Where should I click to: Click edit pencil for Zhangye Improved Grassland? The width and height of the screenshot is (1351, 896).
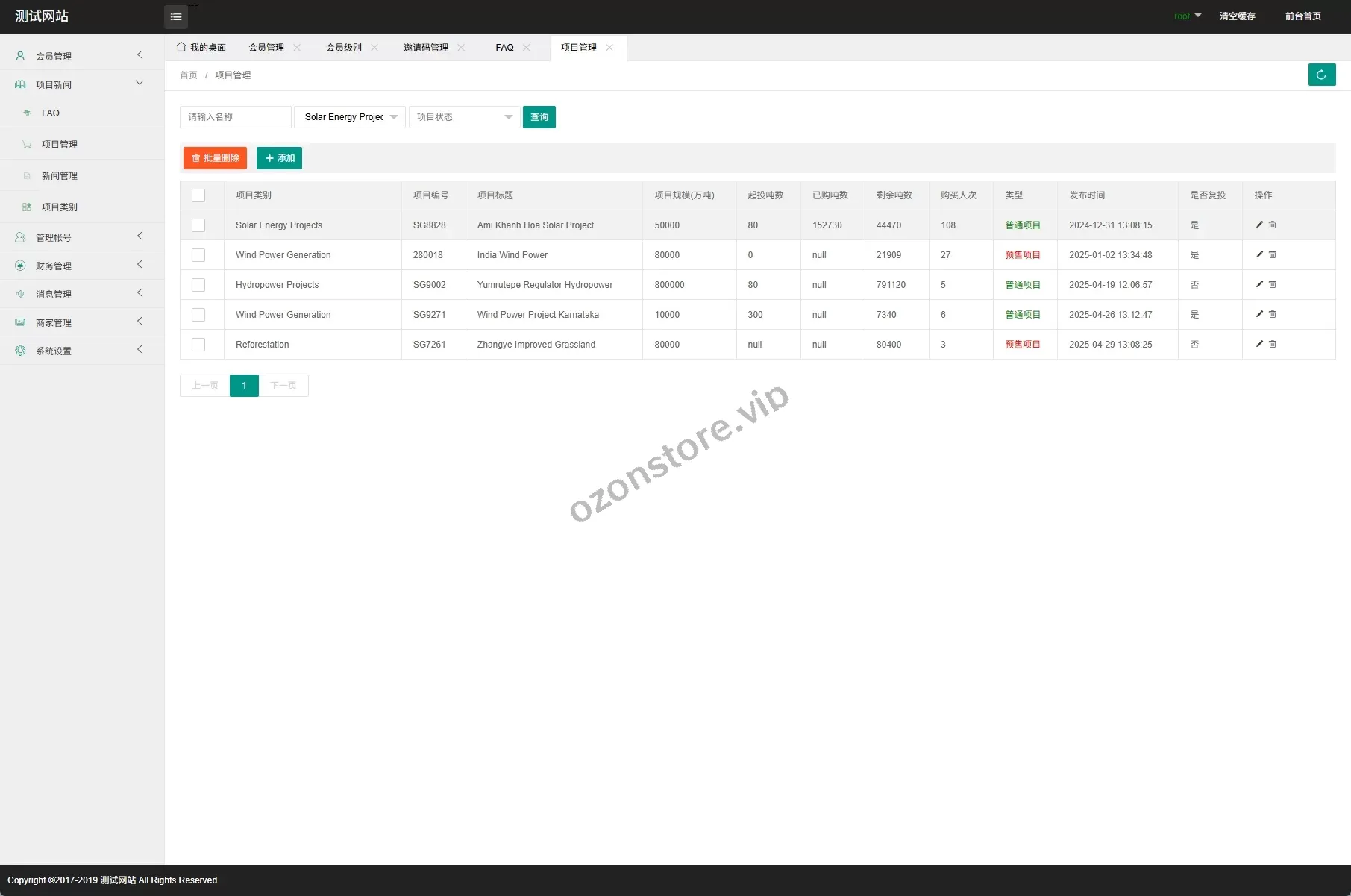point(1259,344)
